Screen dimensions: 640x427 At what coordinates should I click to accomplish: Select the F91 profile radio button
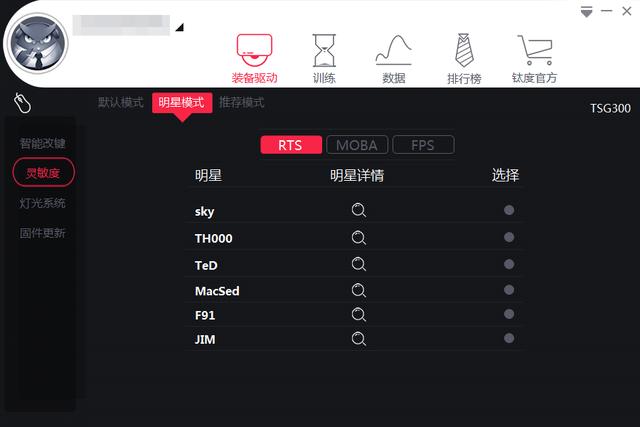509,314
